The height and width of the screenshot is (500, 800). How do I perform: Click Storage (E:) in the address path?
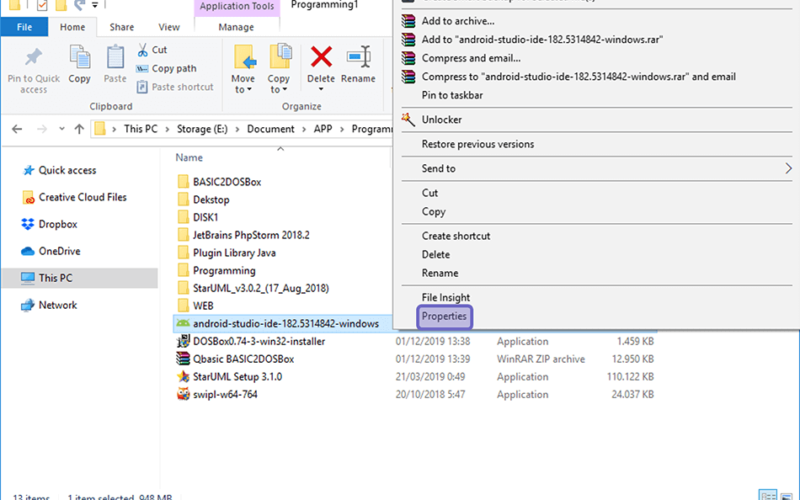tap(202, 129)
